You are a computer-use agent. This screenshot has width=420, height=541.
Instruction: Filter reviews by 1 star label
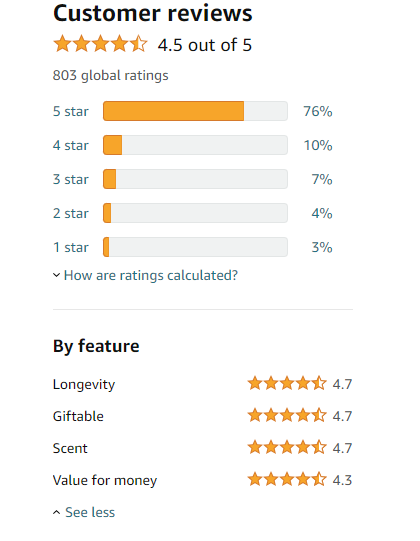71,247
